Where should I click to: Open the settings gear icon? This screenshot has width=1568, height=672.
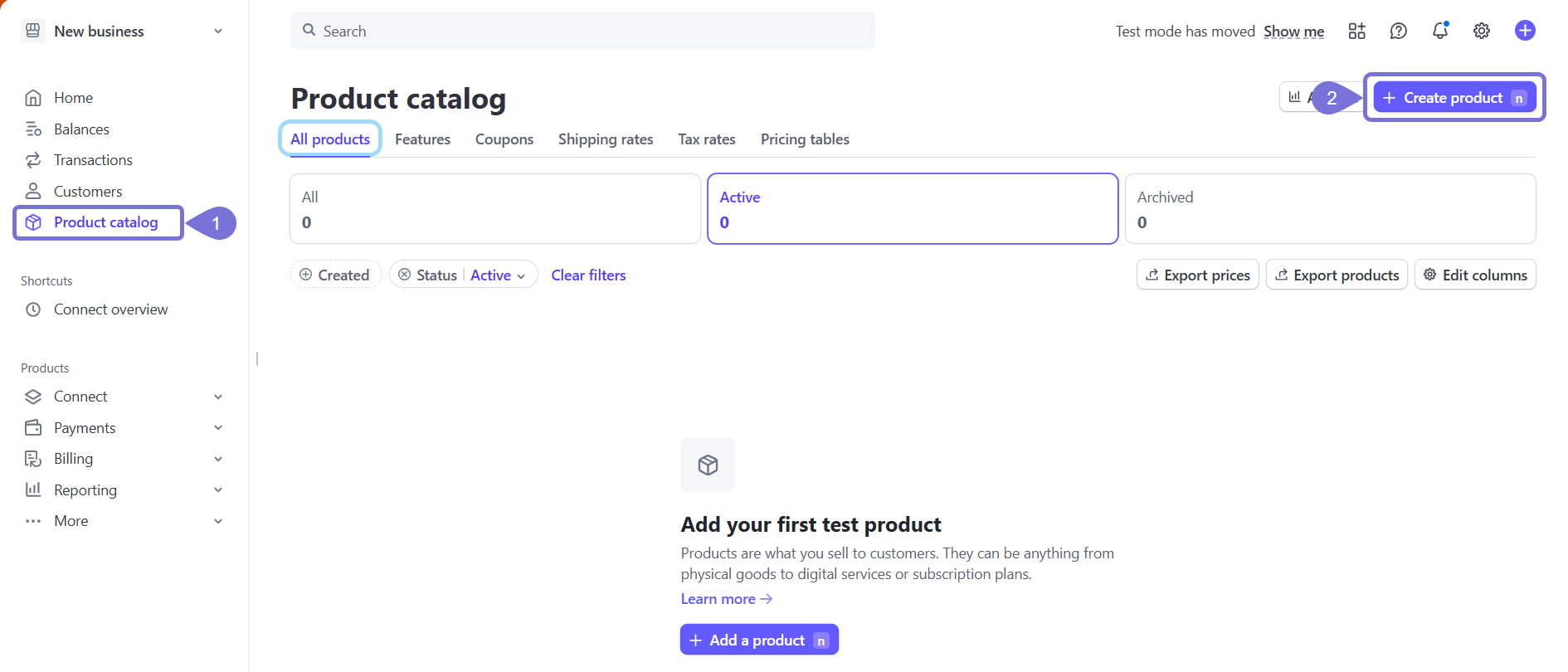[x=1481, y=31]
